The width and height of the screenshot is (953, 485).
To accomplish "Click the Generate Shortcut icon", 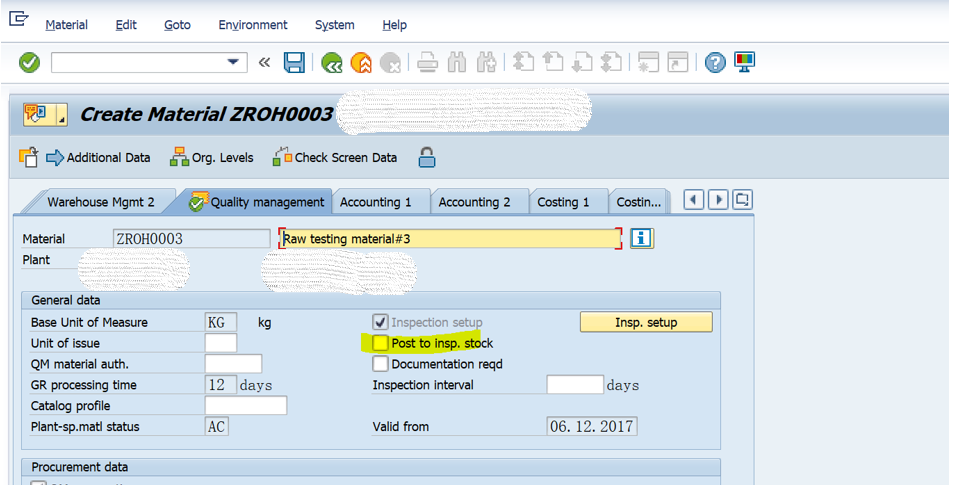I will point(678,62).
